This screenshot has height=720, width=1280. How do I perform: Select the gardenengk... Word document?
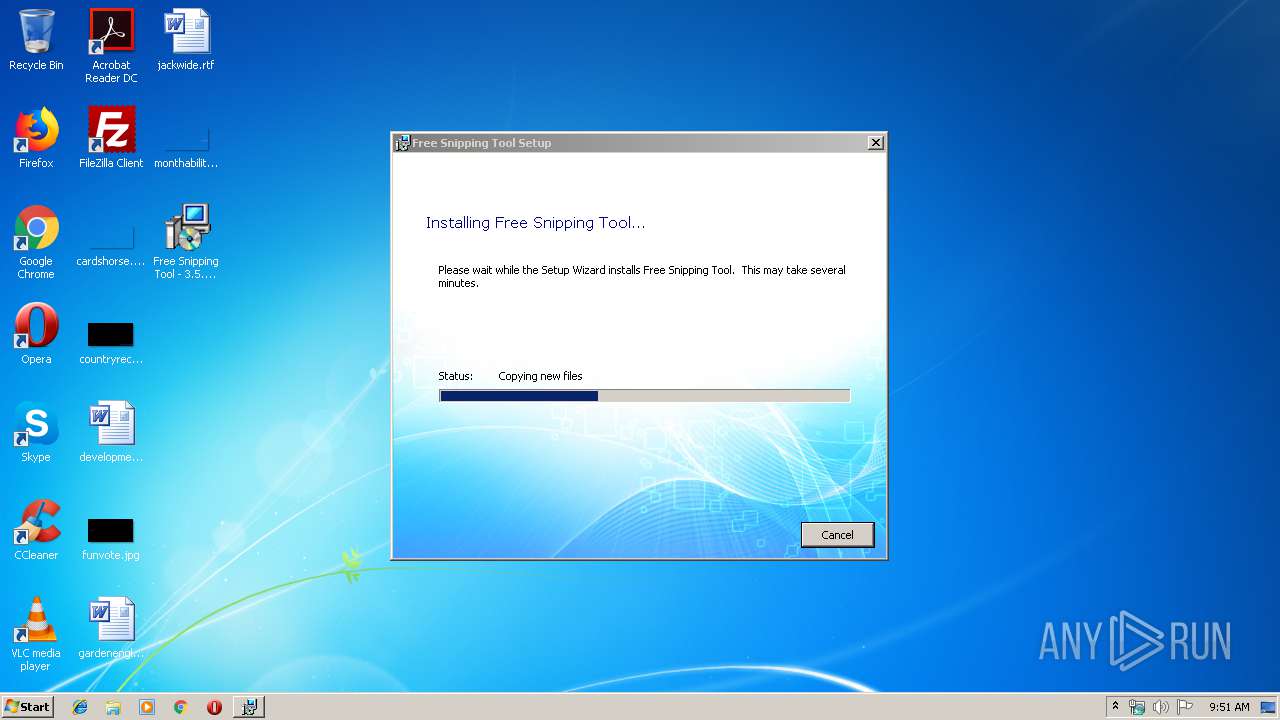(x=111, y=629)
